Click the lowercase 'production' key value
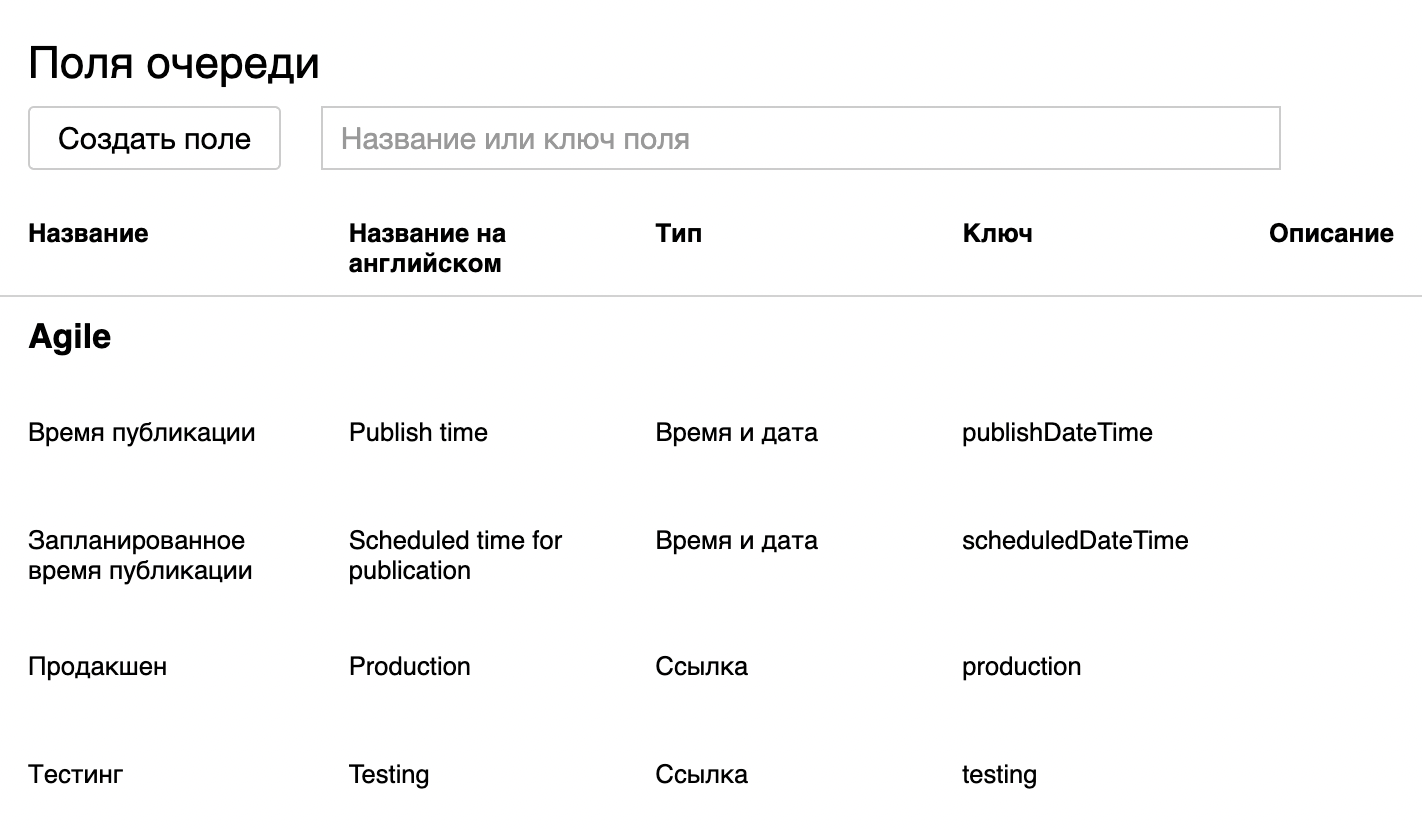Screen dimensions: 1422x830 (x=1021, y=667)
